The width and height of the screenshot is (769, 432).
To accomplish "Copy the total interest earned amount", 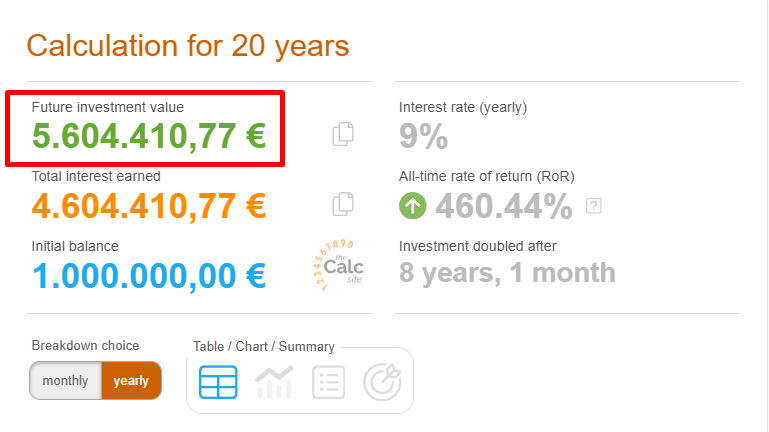I will pyautogui.click(x=343, y=203).
